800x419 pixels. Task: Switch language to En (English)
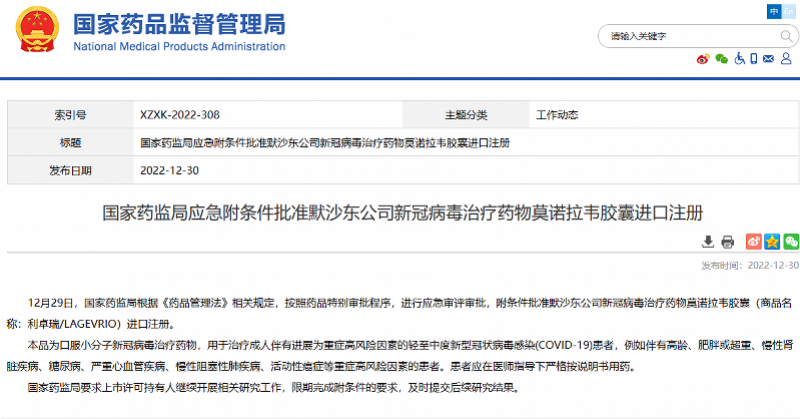pyautogui.click(x=789, y=11)
